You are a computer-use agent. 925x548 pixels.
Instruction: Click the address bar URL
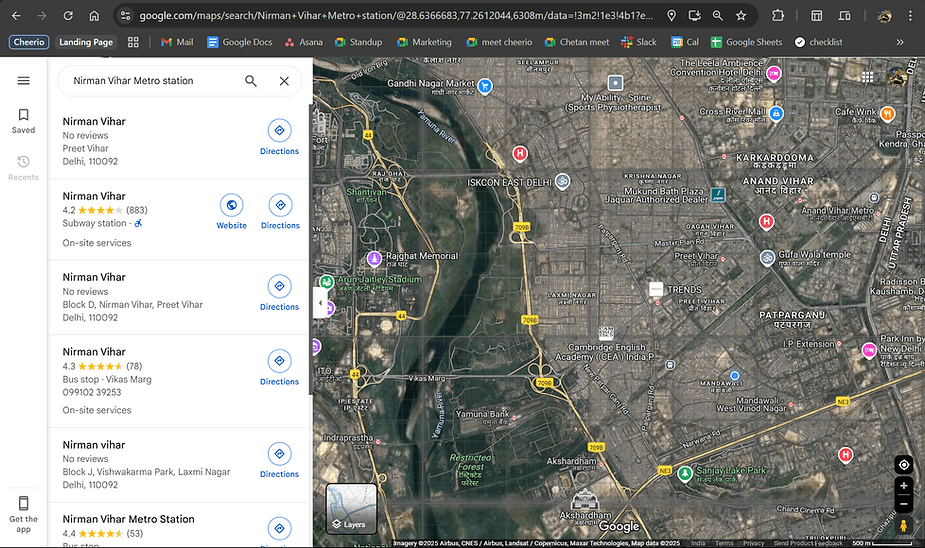coord(396,16)
